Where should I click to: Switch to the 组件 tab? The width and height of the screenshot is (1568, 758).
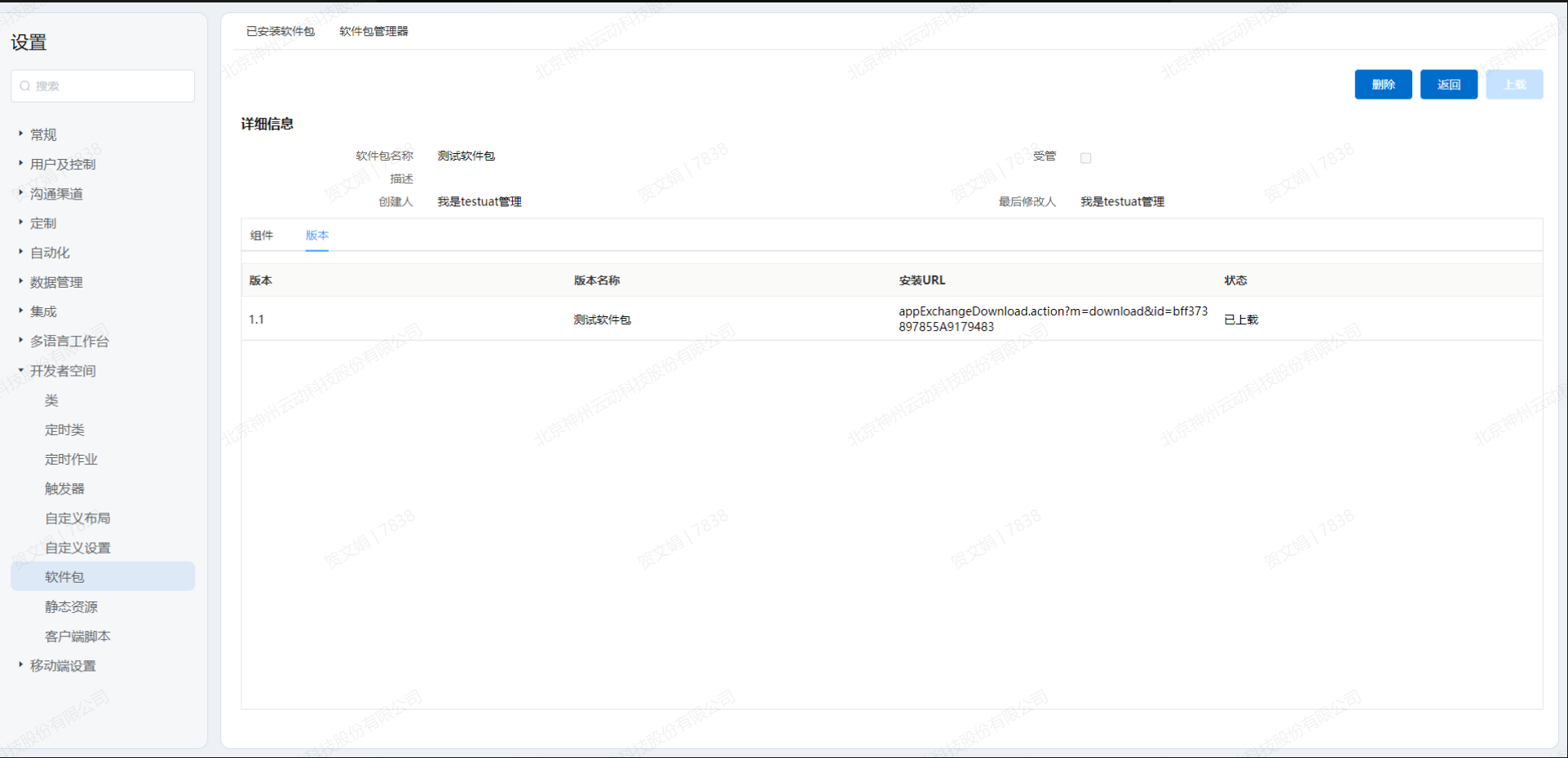click(262, 236)
